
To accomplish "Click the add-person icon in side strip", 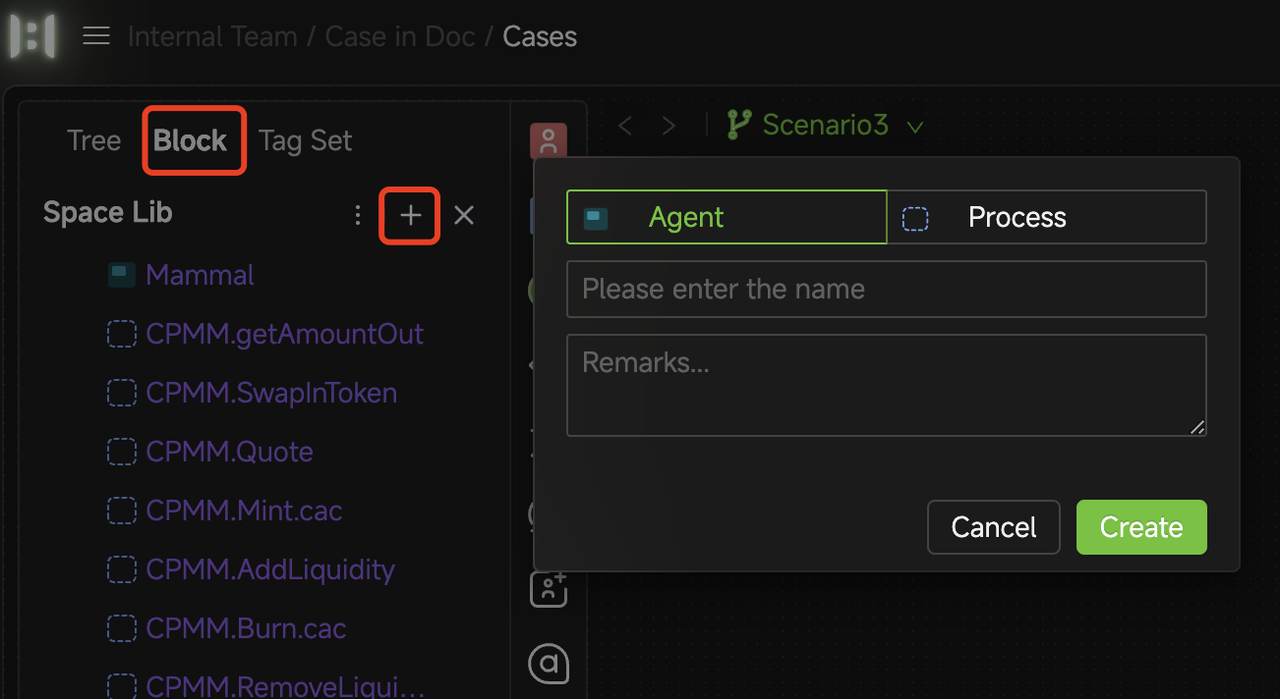I will (x=548, y=588).
